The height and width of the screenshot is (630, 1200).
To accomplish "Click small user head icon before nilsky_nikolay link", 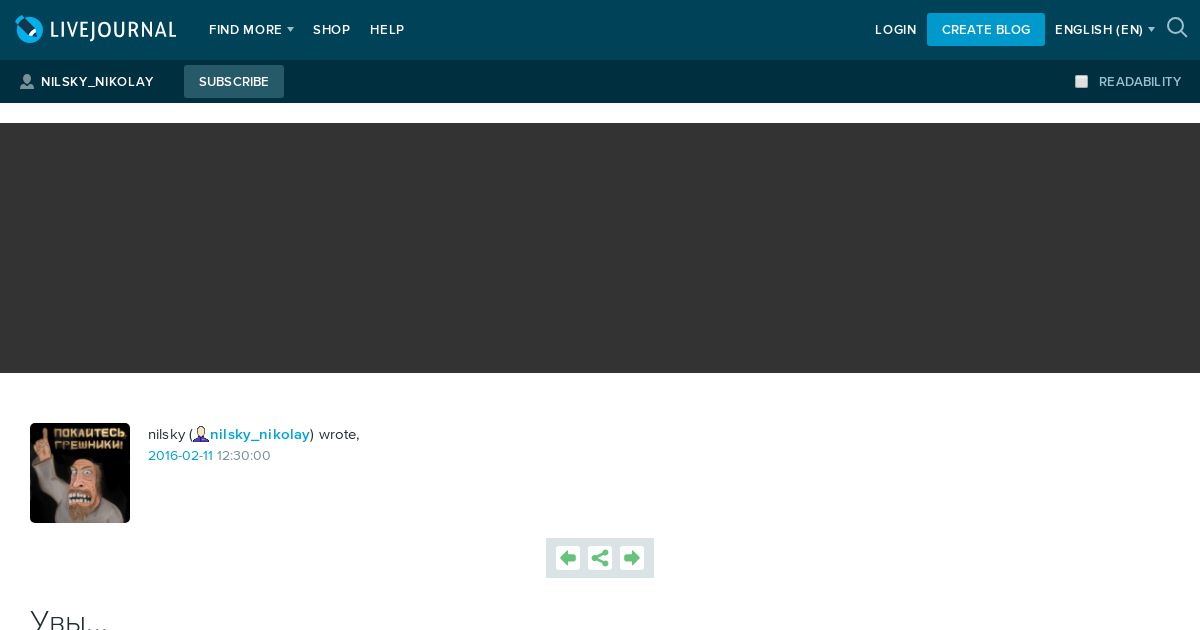I will (201, 434).
